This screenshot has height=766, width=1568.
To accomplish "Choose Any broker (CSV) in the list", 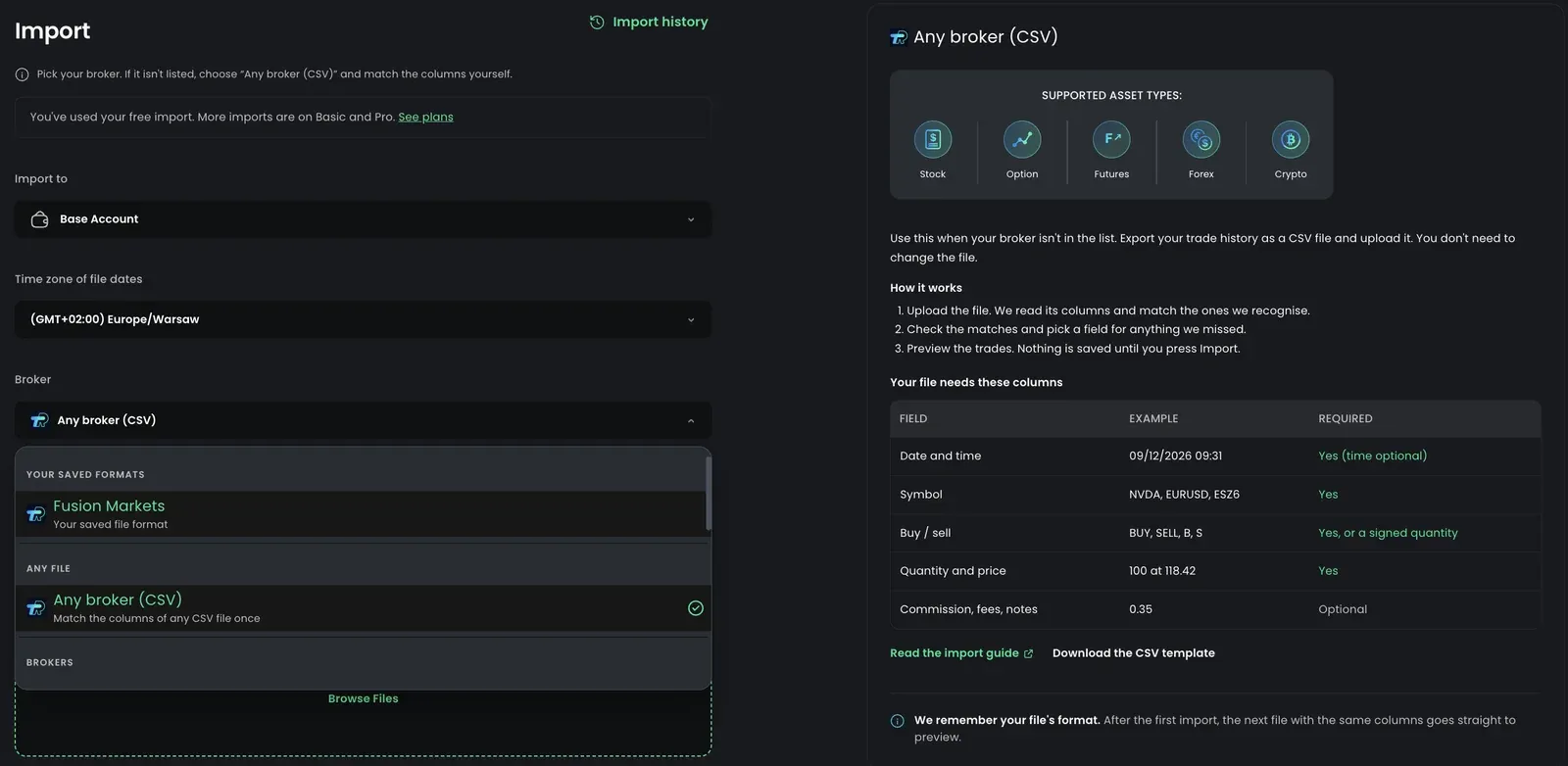I will [361, 608].
